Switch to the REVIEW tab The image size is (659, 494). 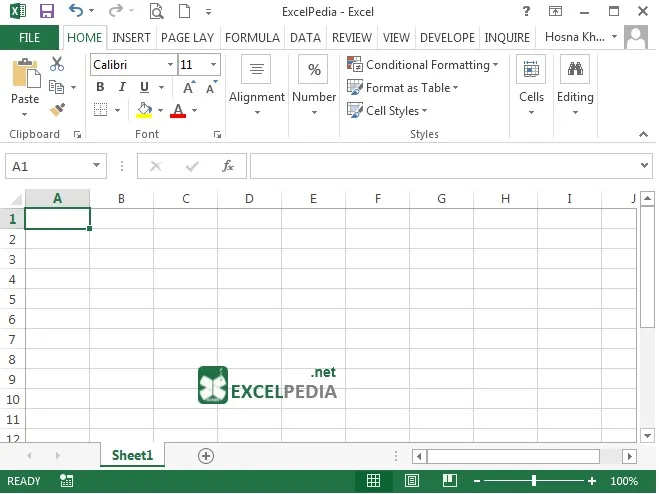(352, 38)
